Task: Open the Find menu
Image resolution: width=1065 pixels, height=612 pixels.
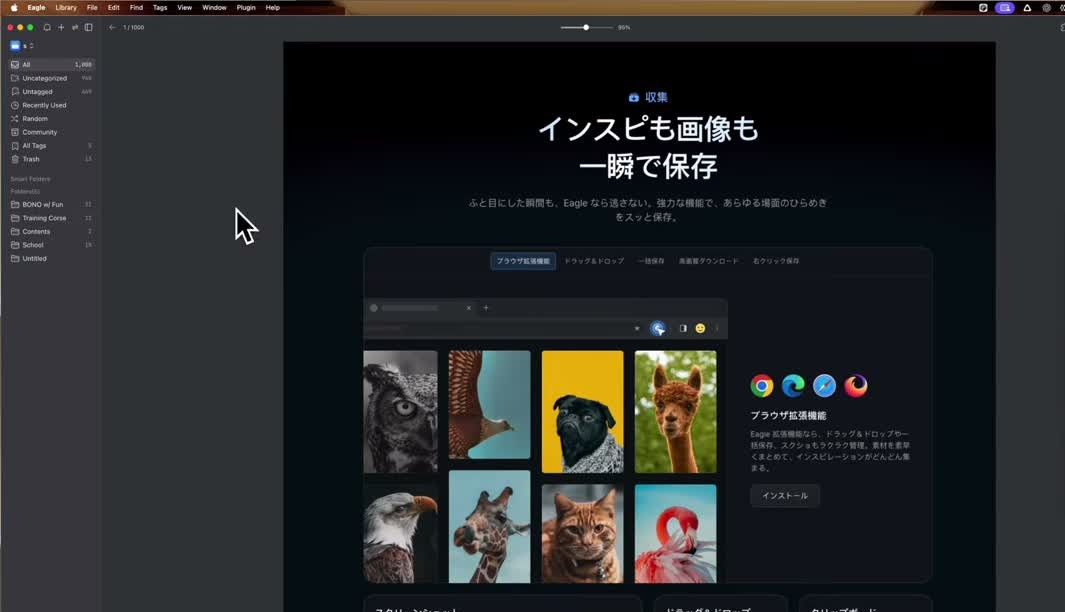Action: pyautogui.click(x=137, y=7)
